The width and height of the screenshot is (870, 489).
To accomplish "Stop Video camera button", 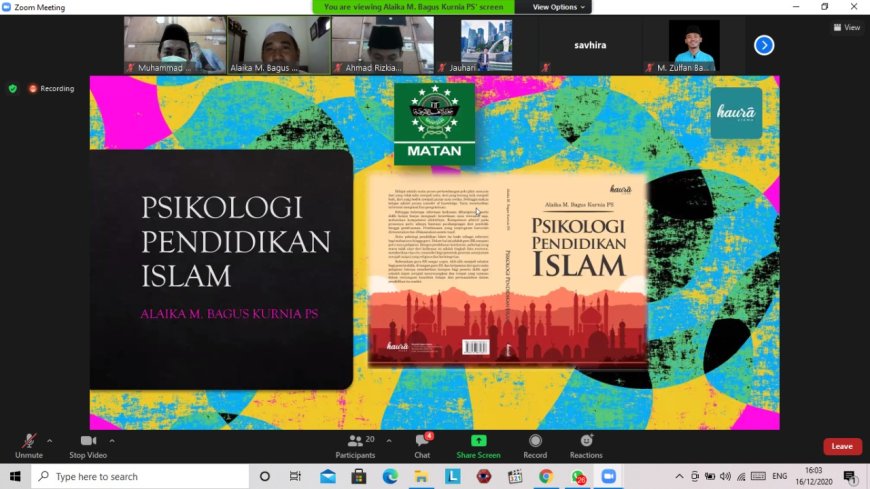I will 88,446.
